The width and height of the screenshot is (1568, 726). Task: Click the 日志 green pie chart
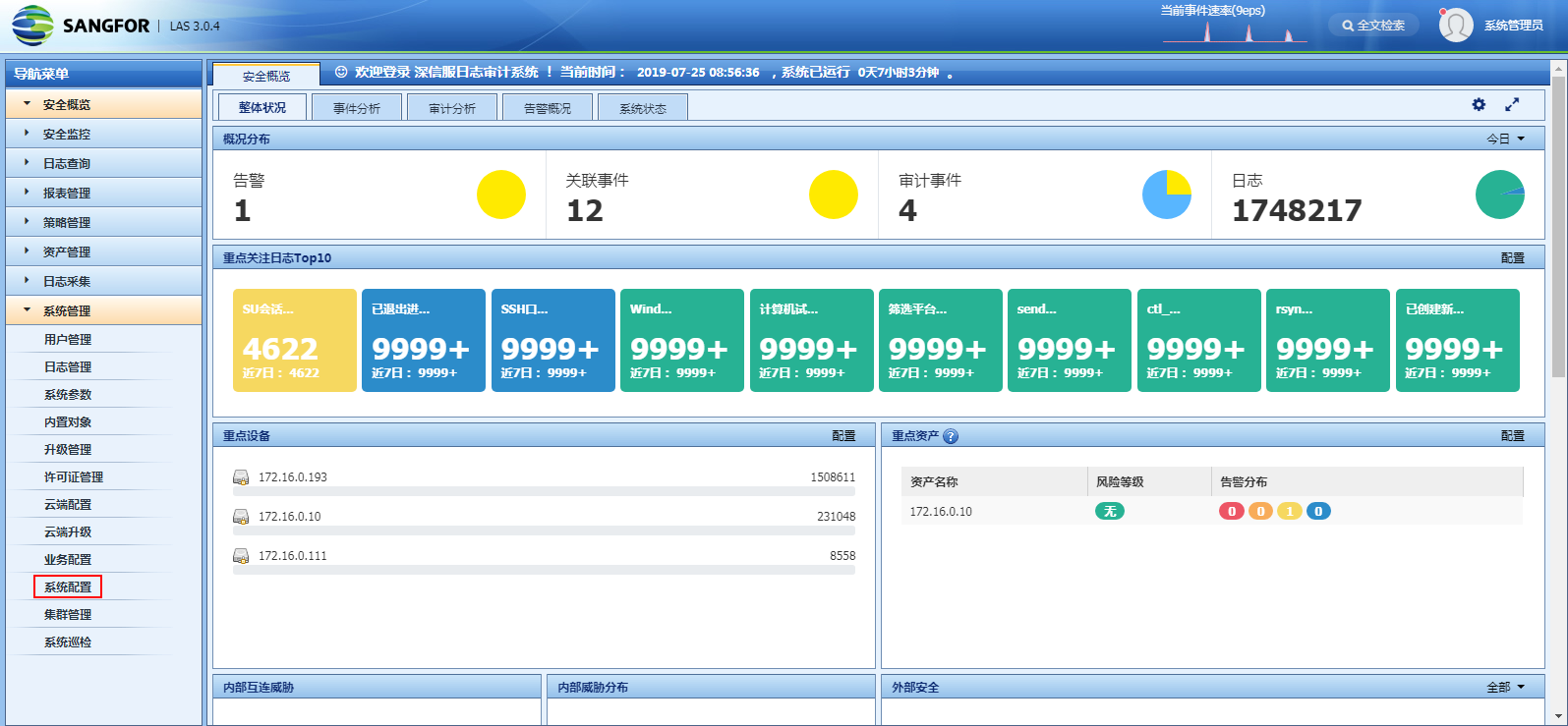(1500, 195)
